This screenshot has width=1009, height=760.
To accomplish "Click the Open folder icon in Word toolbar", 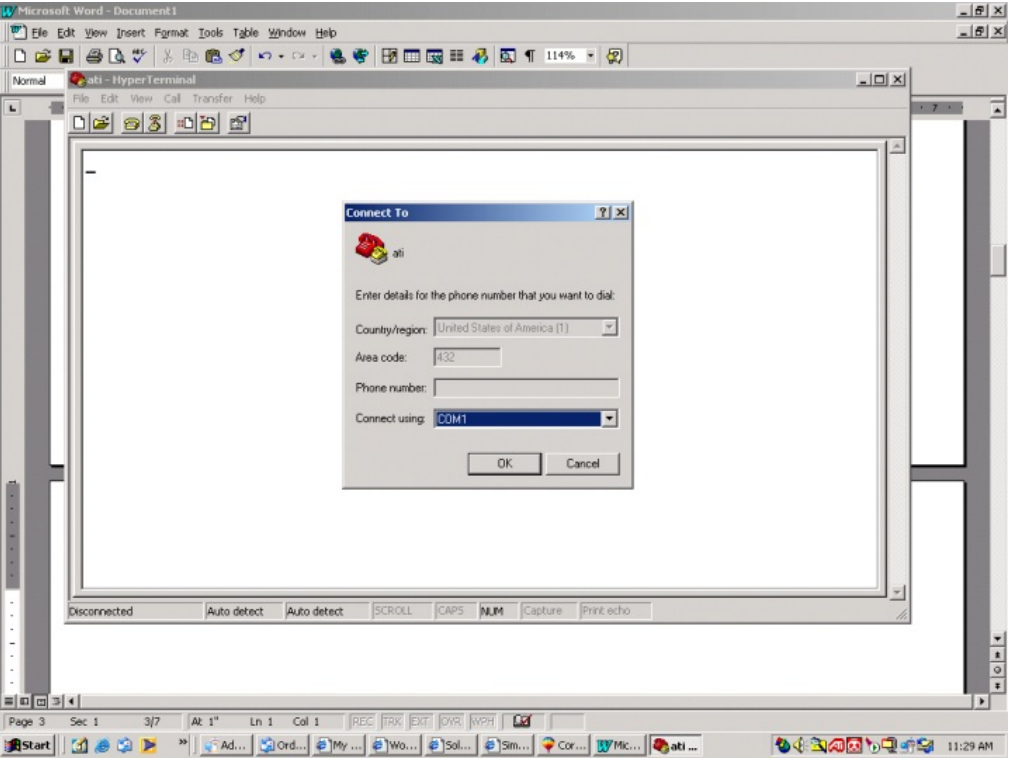I will pos(42,56).
